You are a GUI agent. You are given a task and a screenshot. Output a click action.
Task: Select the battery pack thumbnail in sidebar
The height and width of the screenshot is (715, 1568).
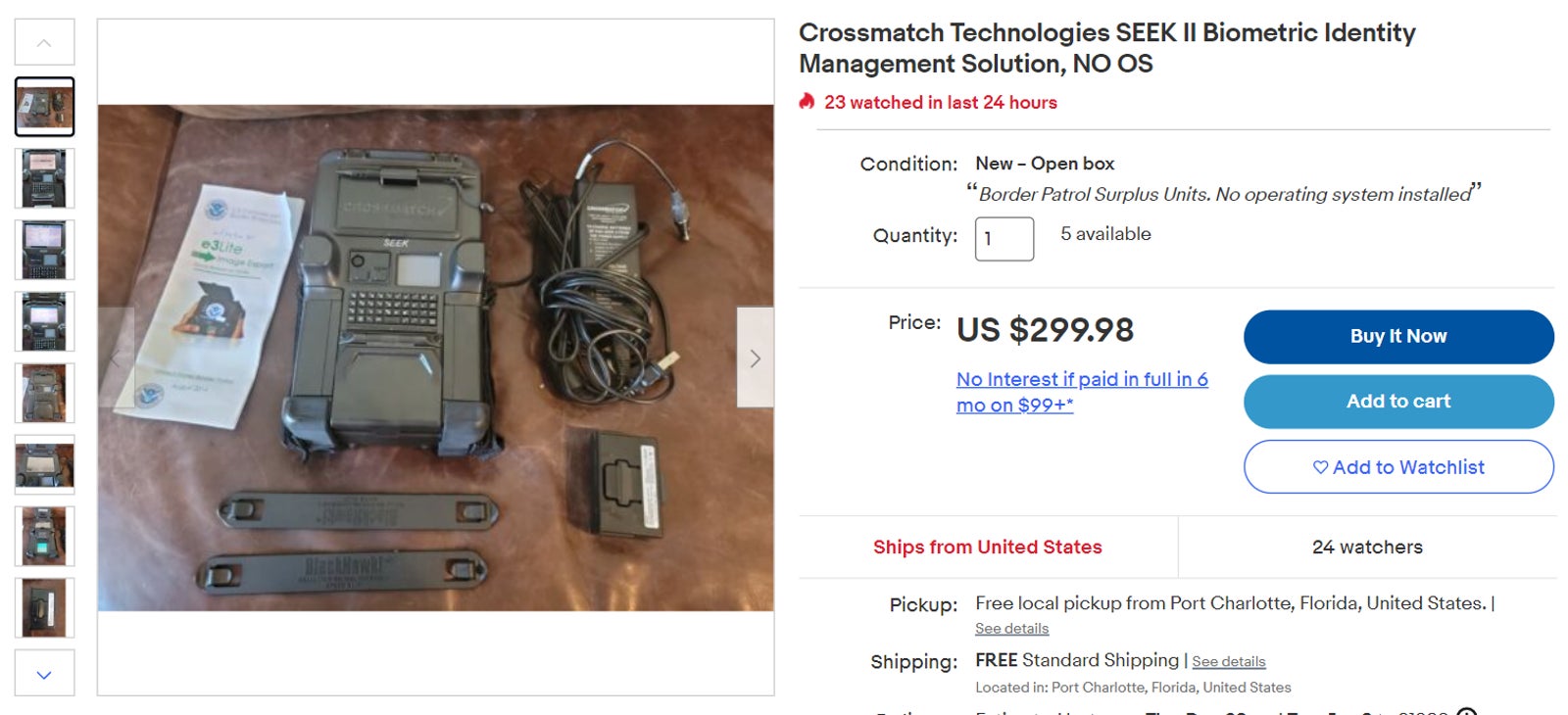pos(44,607)
